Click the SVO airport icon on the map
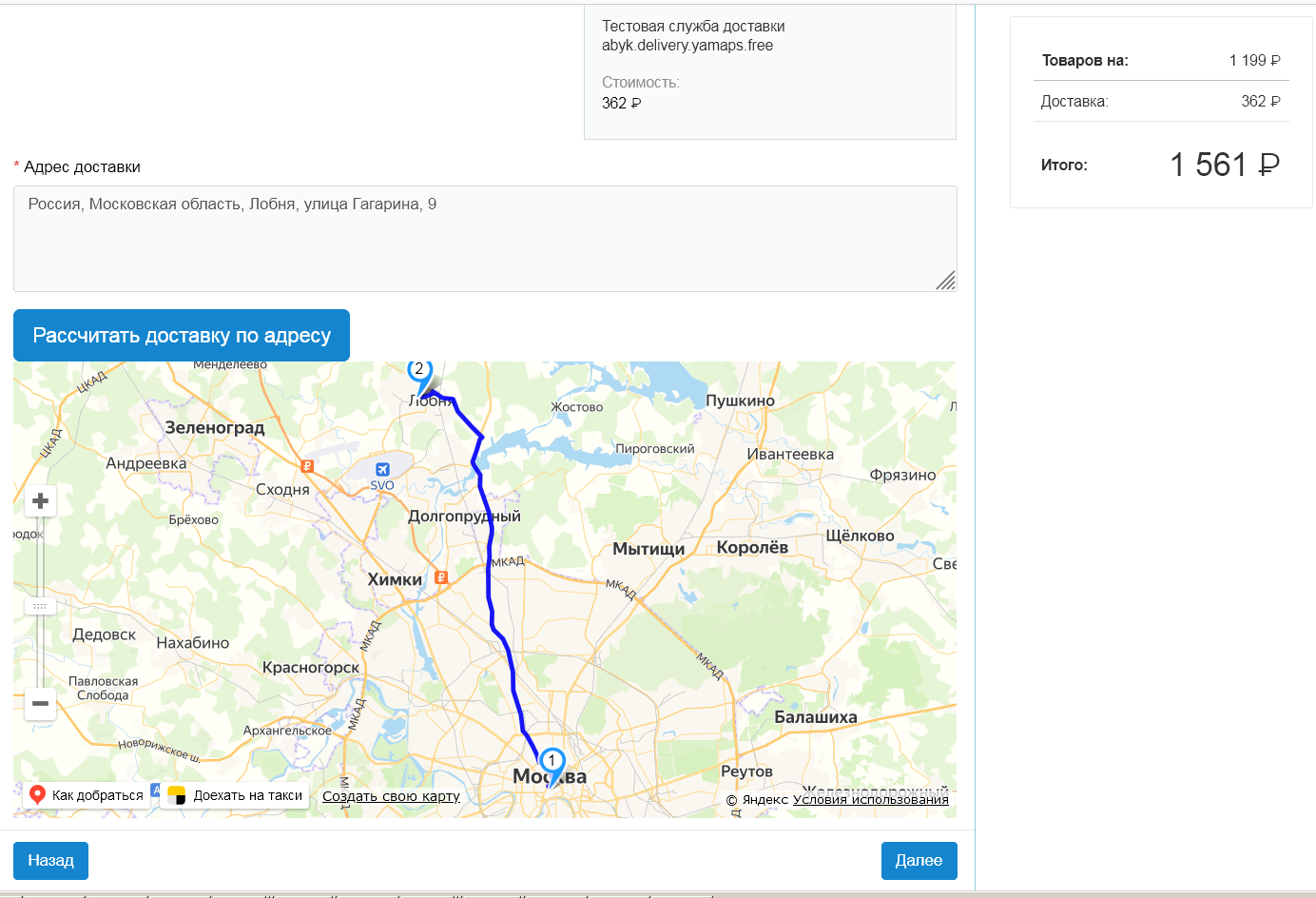The width and height of the screenshot is (1316, 898). coord(382,469)
